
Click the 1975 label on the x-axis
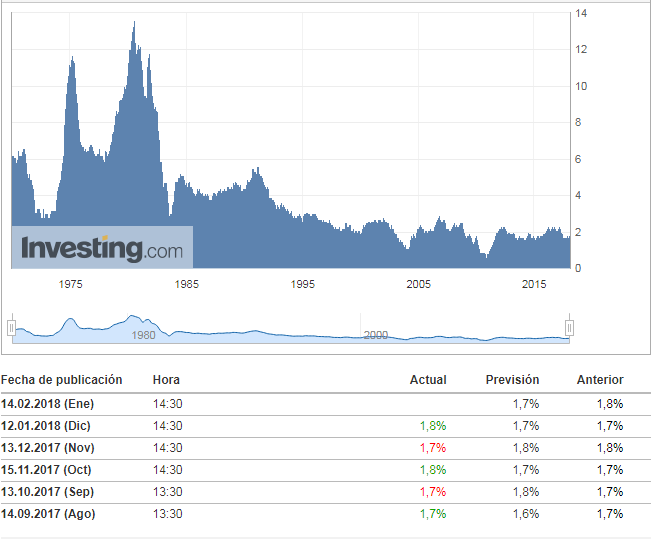[70, 285]
